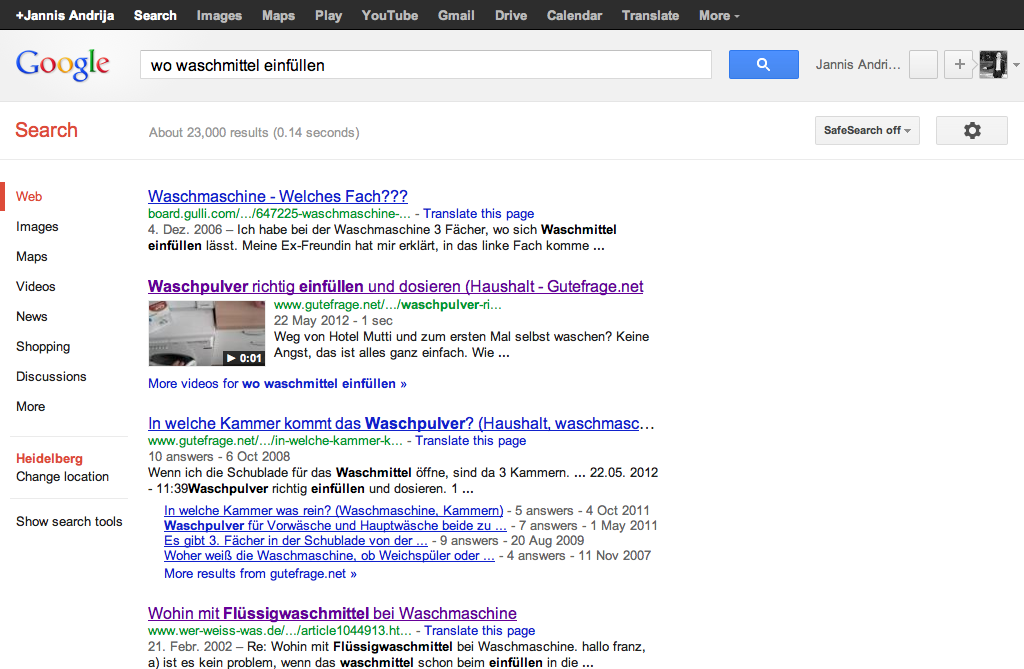Open +Jannis Andrija profile link
1024x669 pixels.
pyautogui.click(x=65, y=15)
